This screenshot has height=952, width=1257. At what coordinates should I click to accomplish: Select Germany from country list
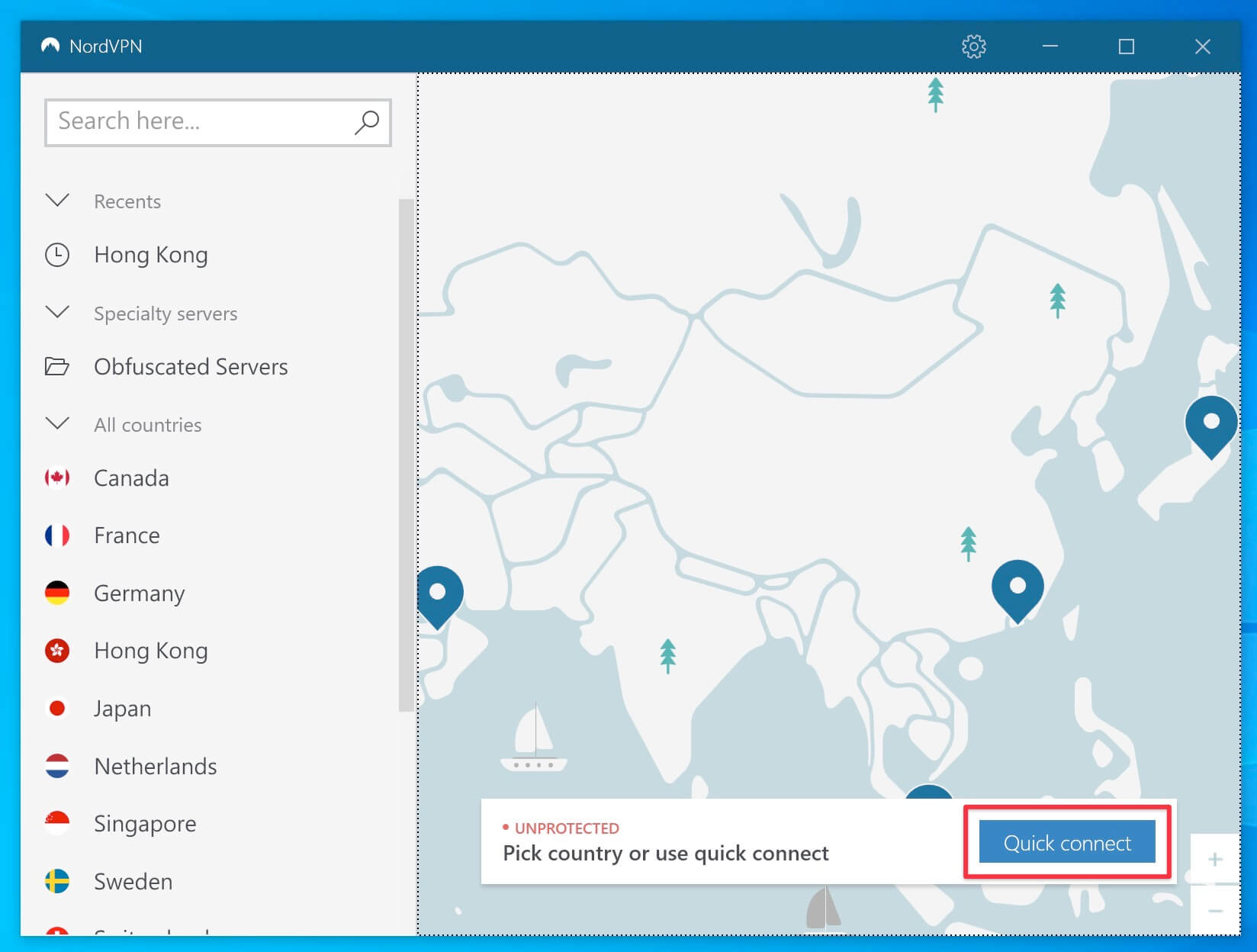click(139, 593)
